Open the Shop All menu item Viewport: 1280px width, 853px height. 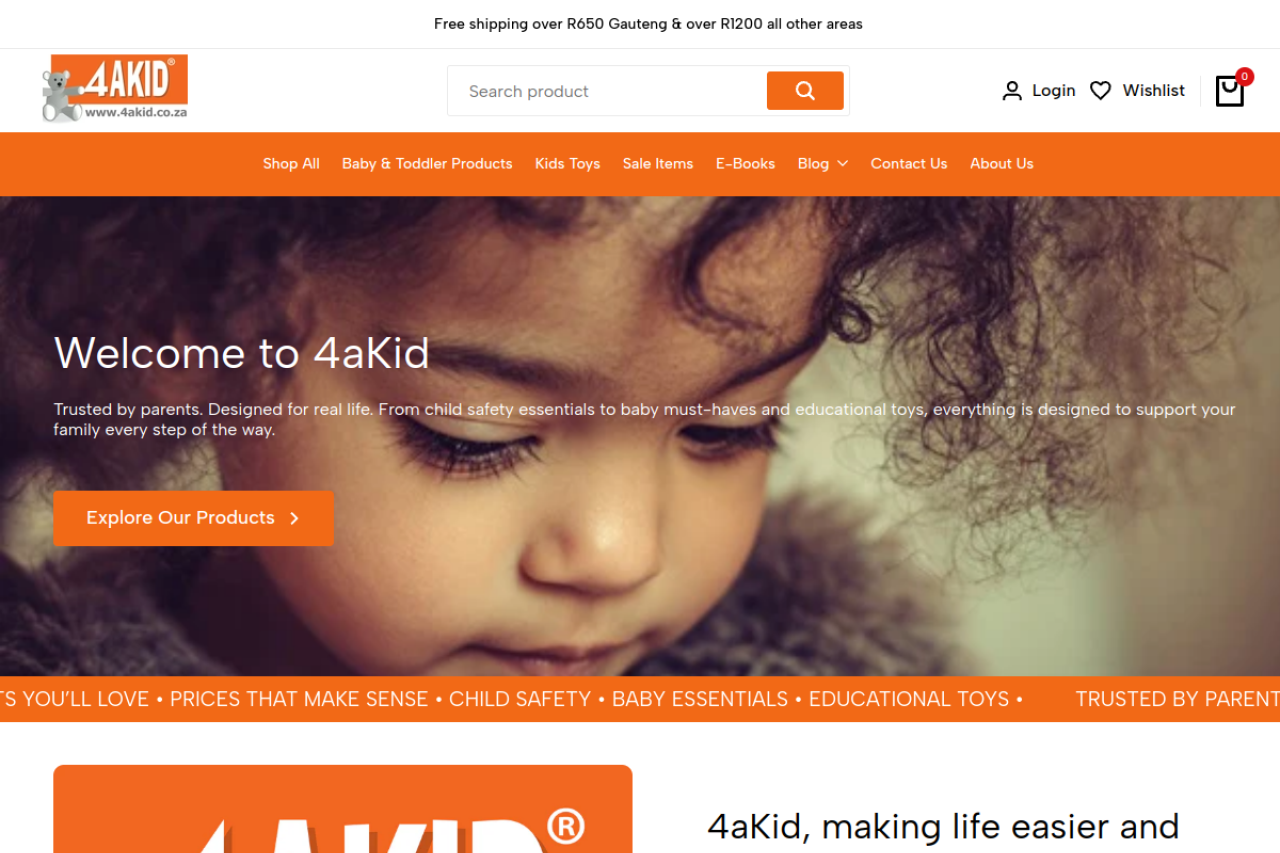point(291,164)
